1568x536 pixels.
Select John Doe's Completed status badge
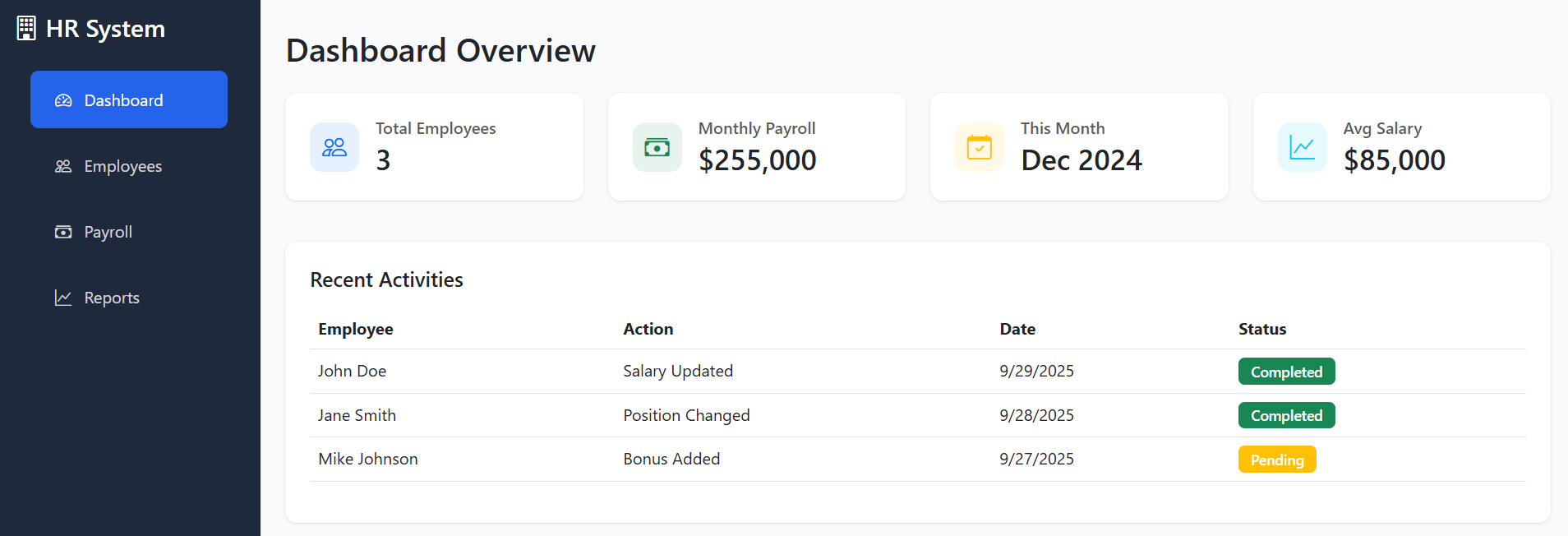pyautogui.click(x=1286, y=372)
